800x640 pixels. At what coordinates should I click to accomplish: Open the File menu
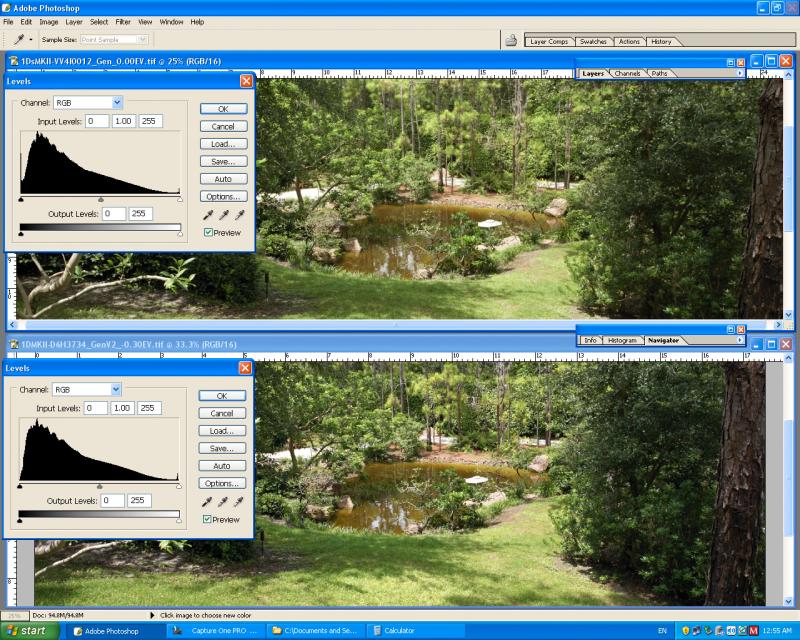[x=8, y=22]
